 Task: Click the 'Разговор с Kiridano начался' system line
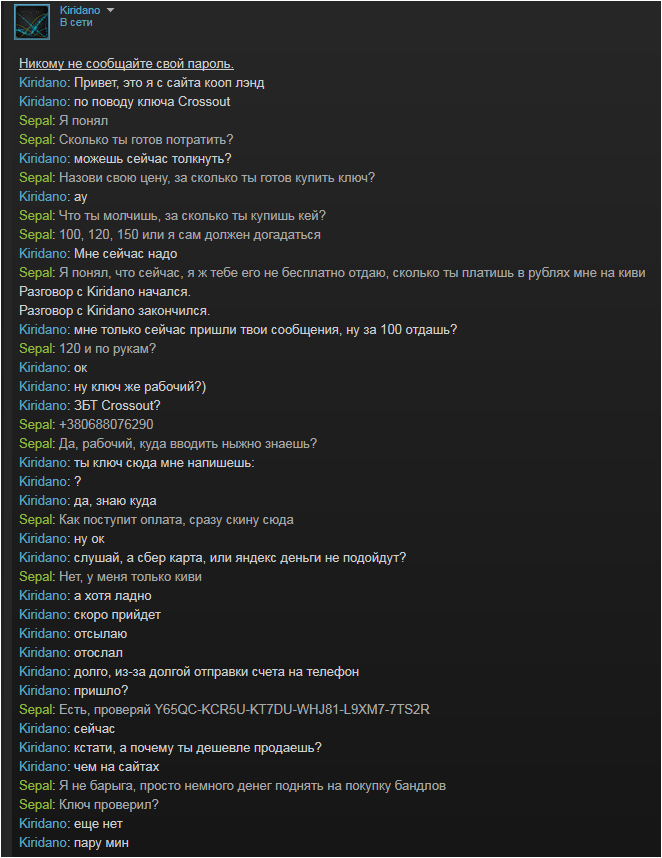tap(105, 292)
